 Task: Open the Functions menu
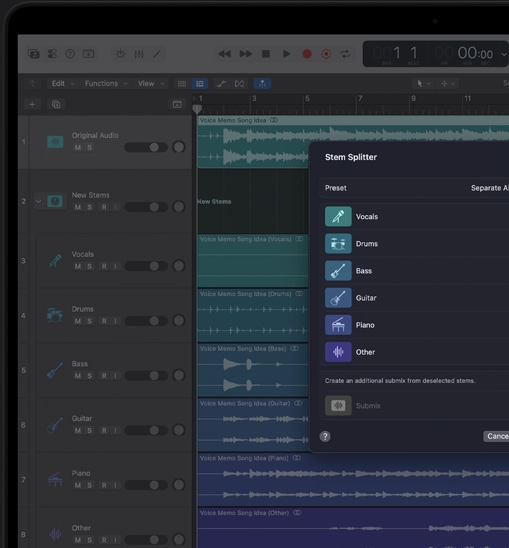(x=106, y=84)
